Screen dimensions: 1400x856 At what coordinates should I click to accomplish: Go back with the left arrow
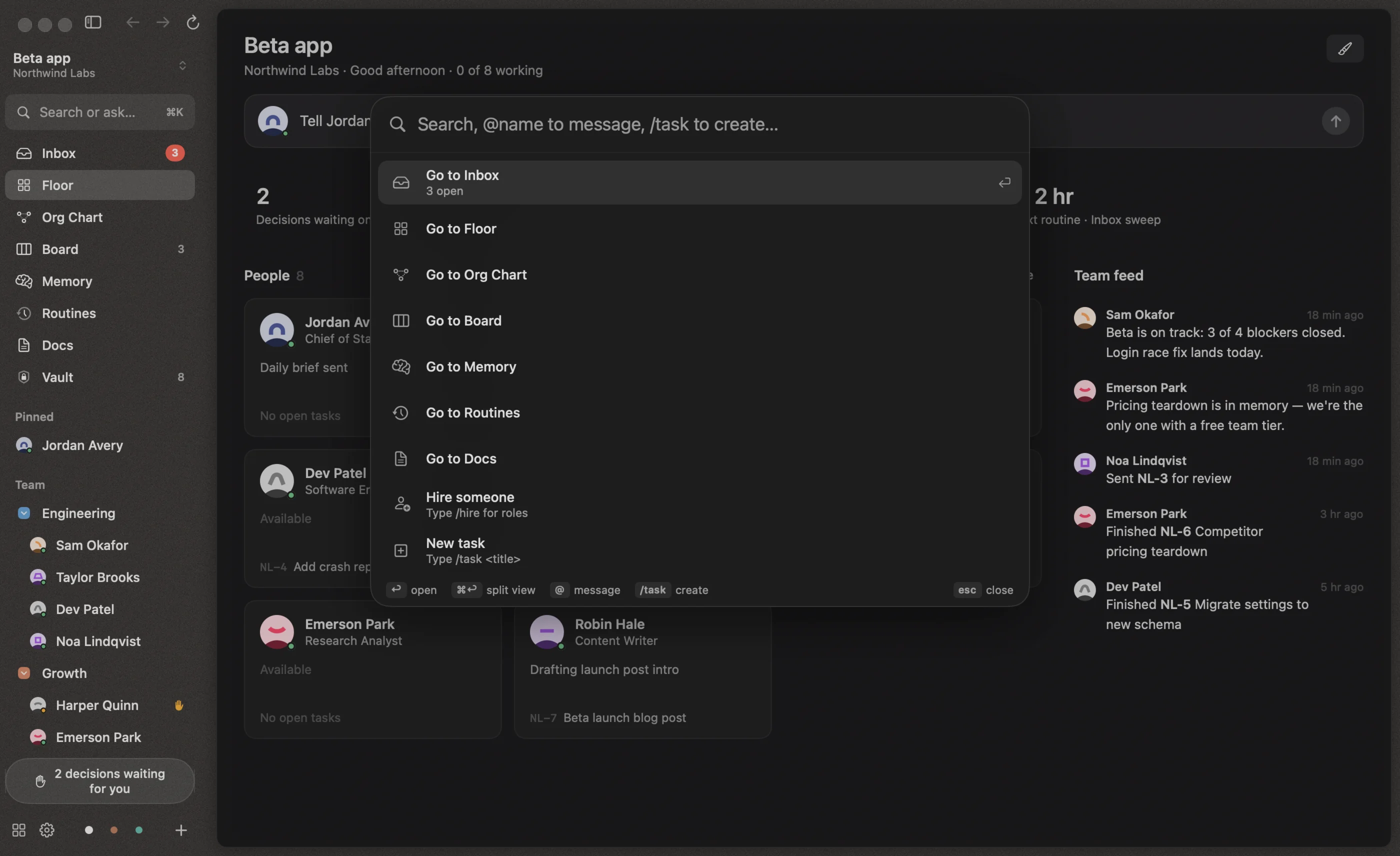132,22
